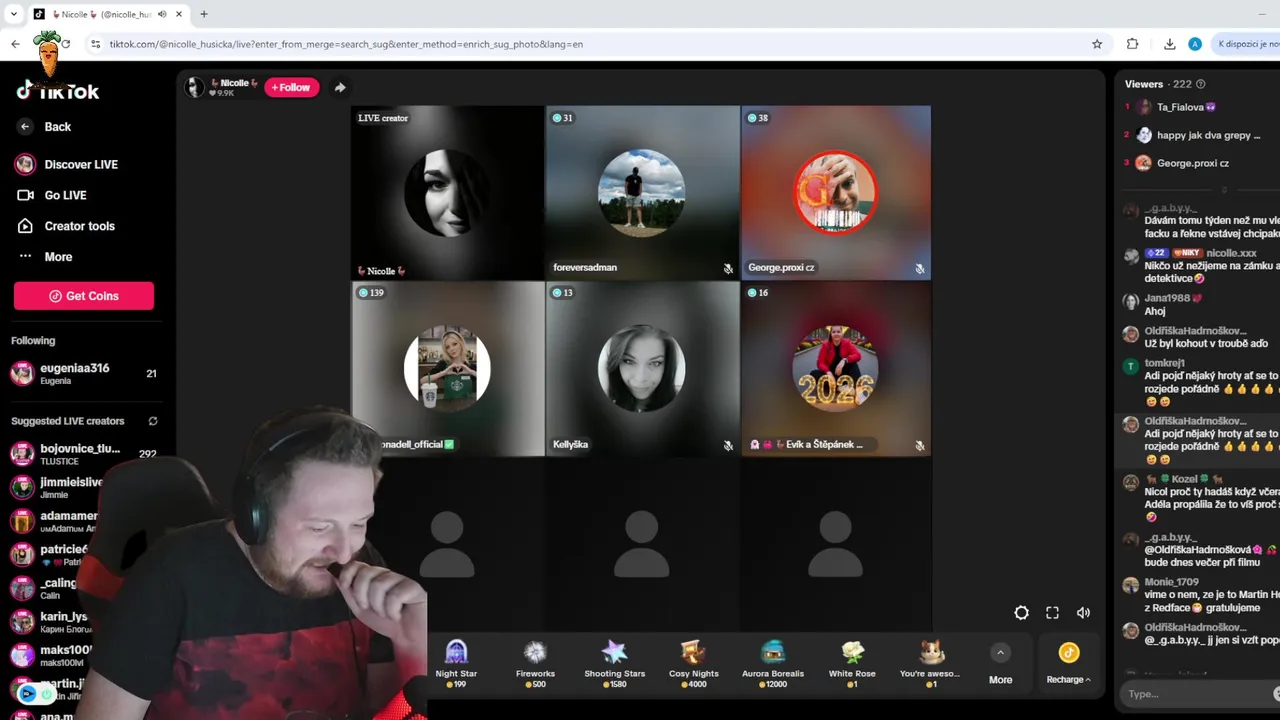
Task: Refresh Suggested LIVE creators list
Action: point(153,421)
